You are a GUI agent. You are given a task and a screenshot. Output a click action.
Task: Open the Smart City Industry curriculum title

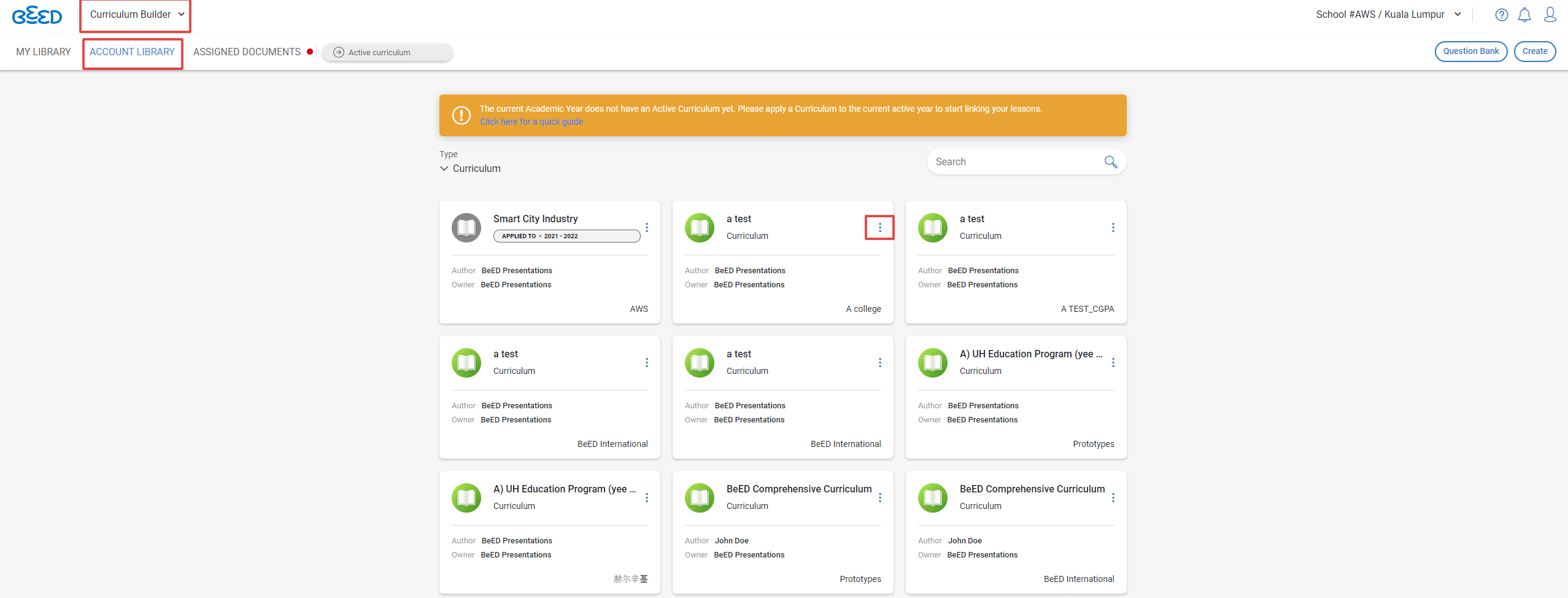(535, 219)
